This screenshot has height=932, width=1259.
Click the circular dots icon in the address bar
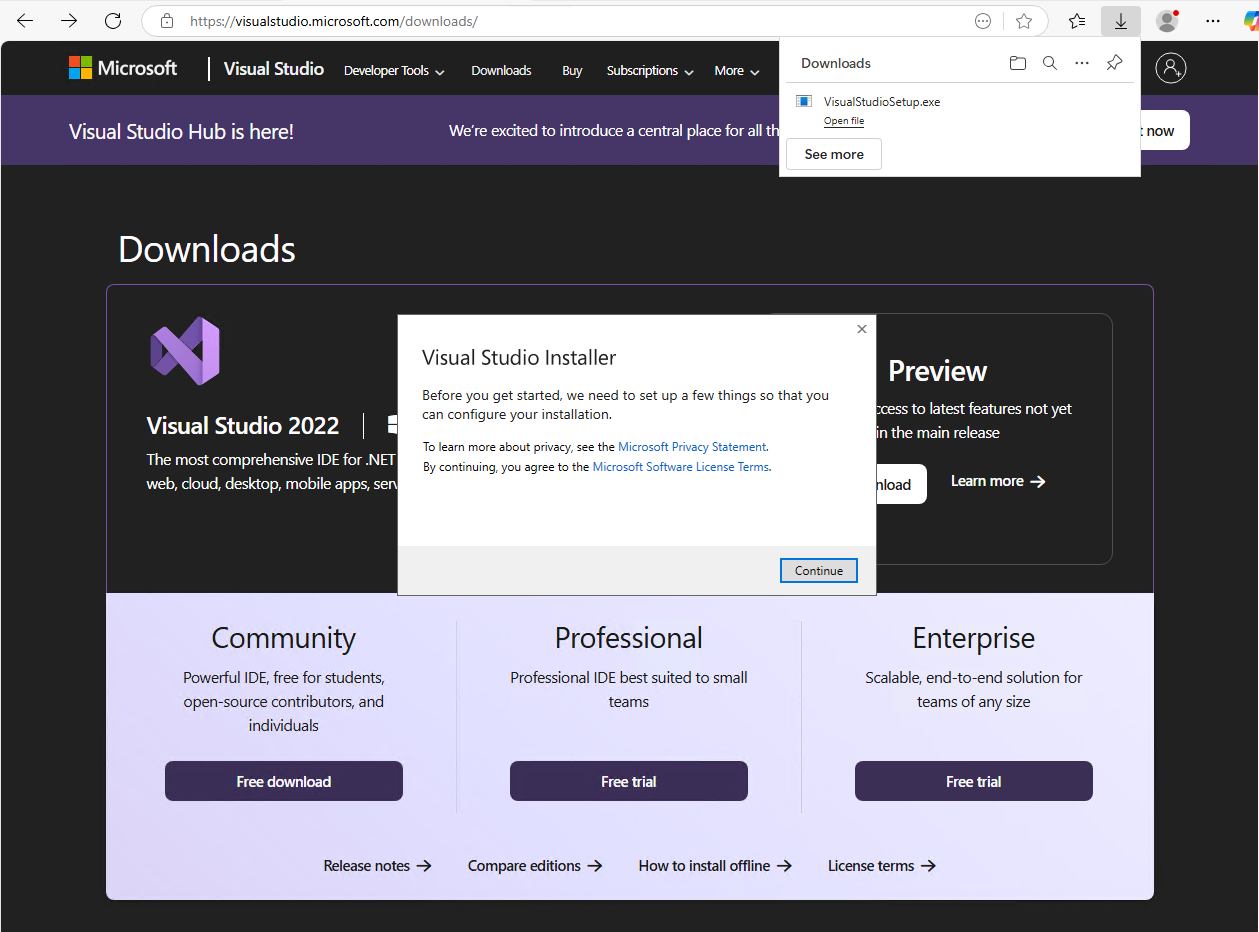coord(983,21)
